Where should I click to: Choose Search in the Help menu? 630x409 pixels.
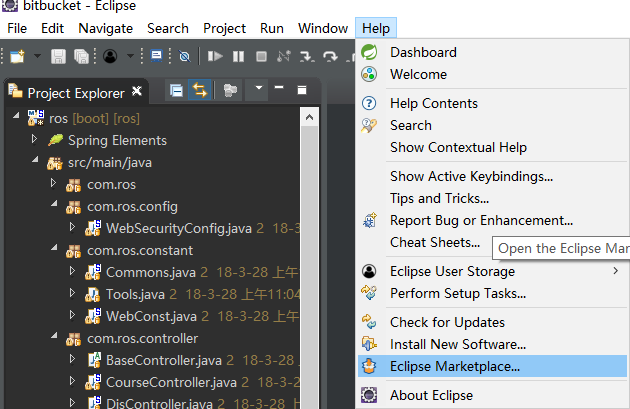pyautogui.click(x=492, y=125)
